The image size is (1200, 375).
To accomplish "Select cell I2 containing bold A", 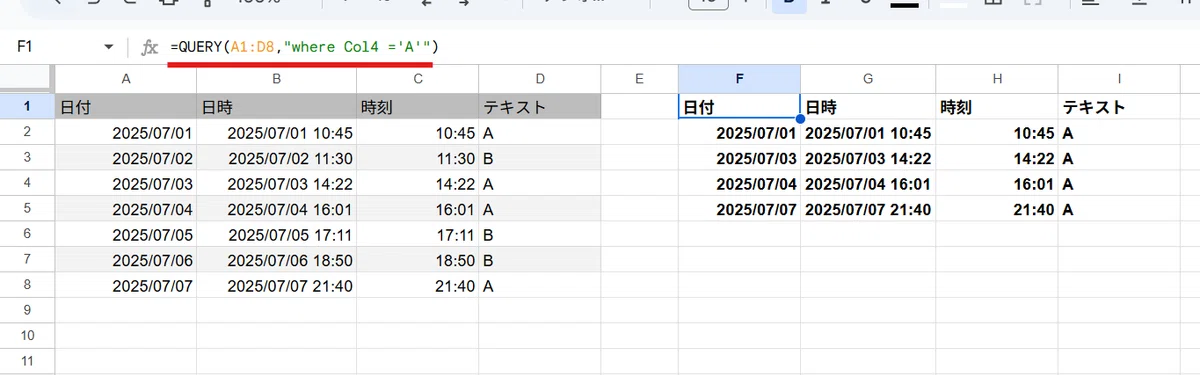I will click(1120, 133).
